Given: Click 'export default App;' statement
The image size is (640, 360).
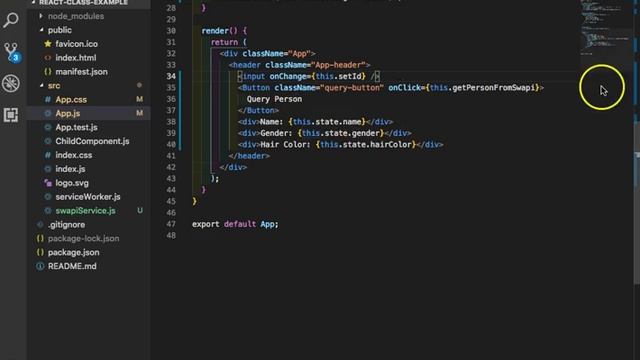Looking at the screenshot, I should [x=235, y=224].
